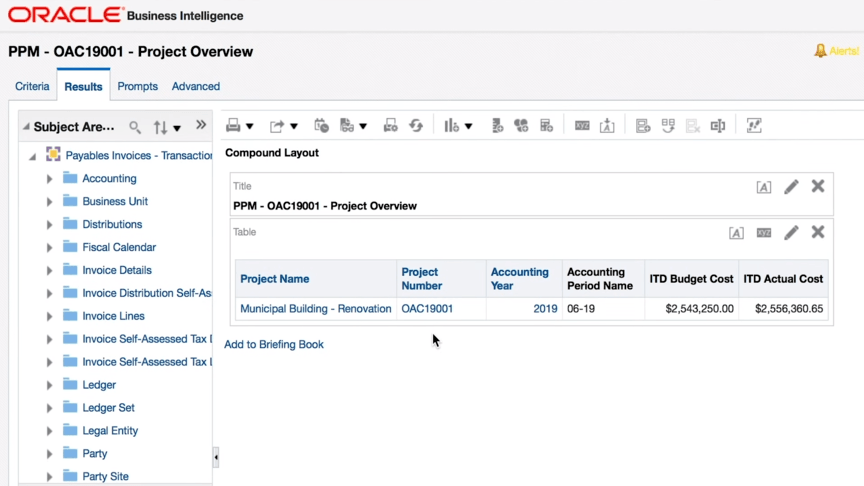Open the Export dropdown arrow

[294, 126]
